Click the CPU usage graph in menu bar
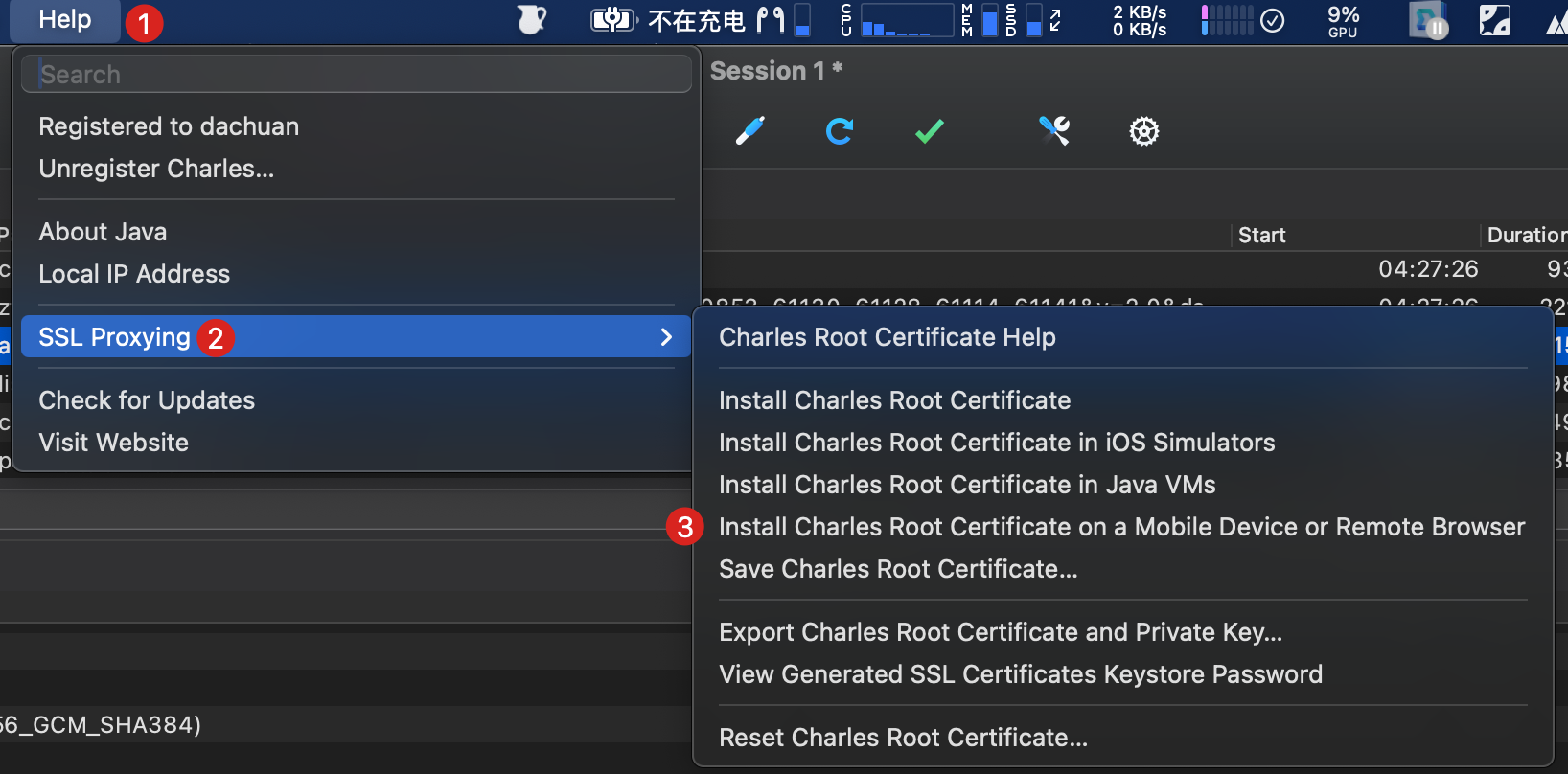The width and height of the screenshot is (1568, 774). point(897,19)
